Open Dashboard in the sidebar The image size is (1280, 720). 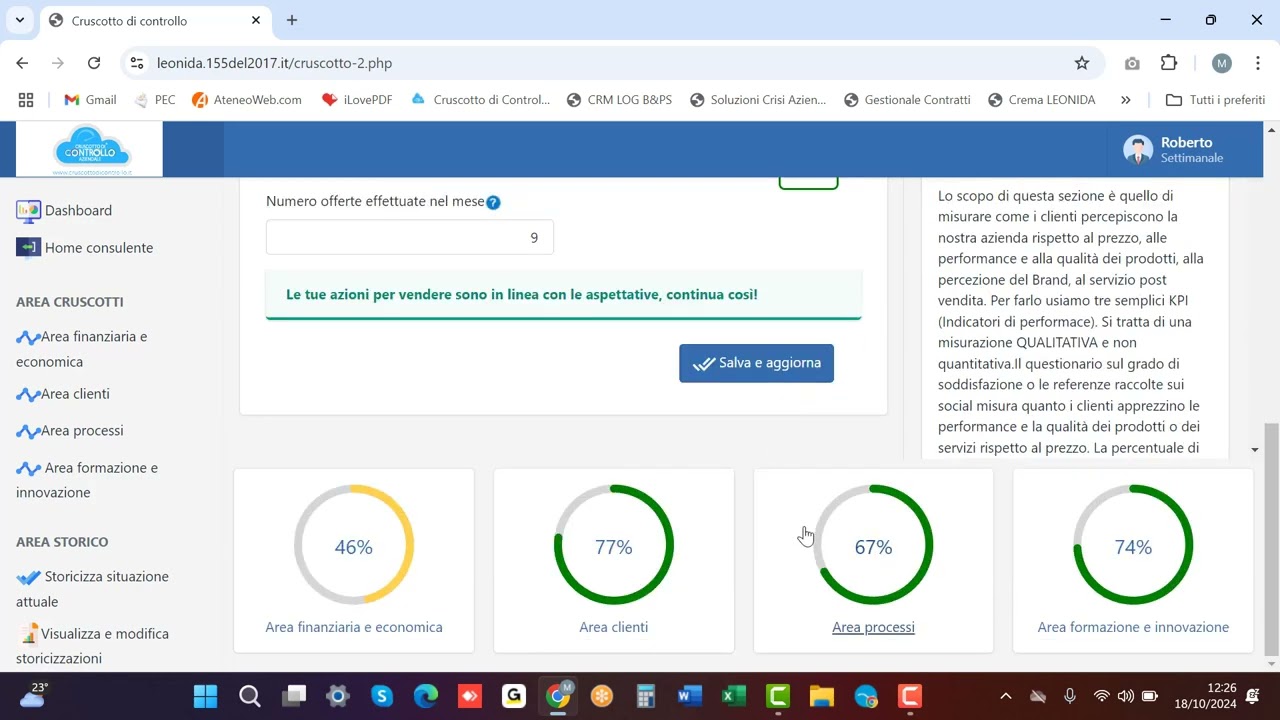point(77,211)
